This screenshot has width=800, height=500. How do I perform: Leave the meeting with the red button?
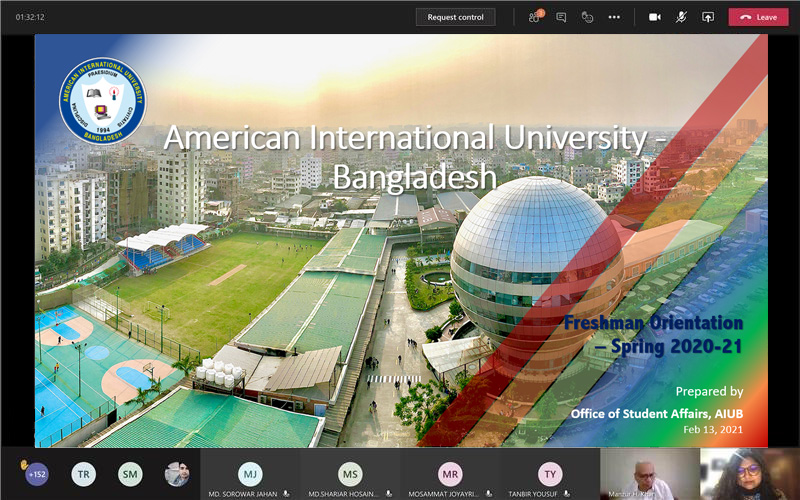point(758,17)
